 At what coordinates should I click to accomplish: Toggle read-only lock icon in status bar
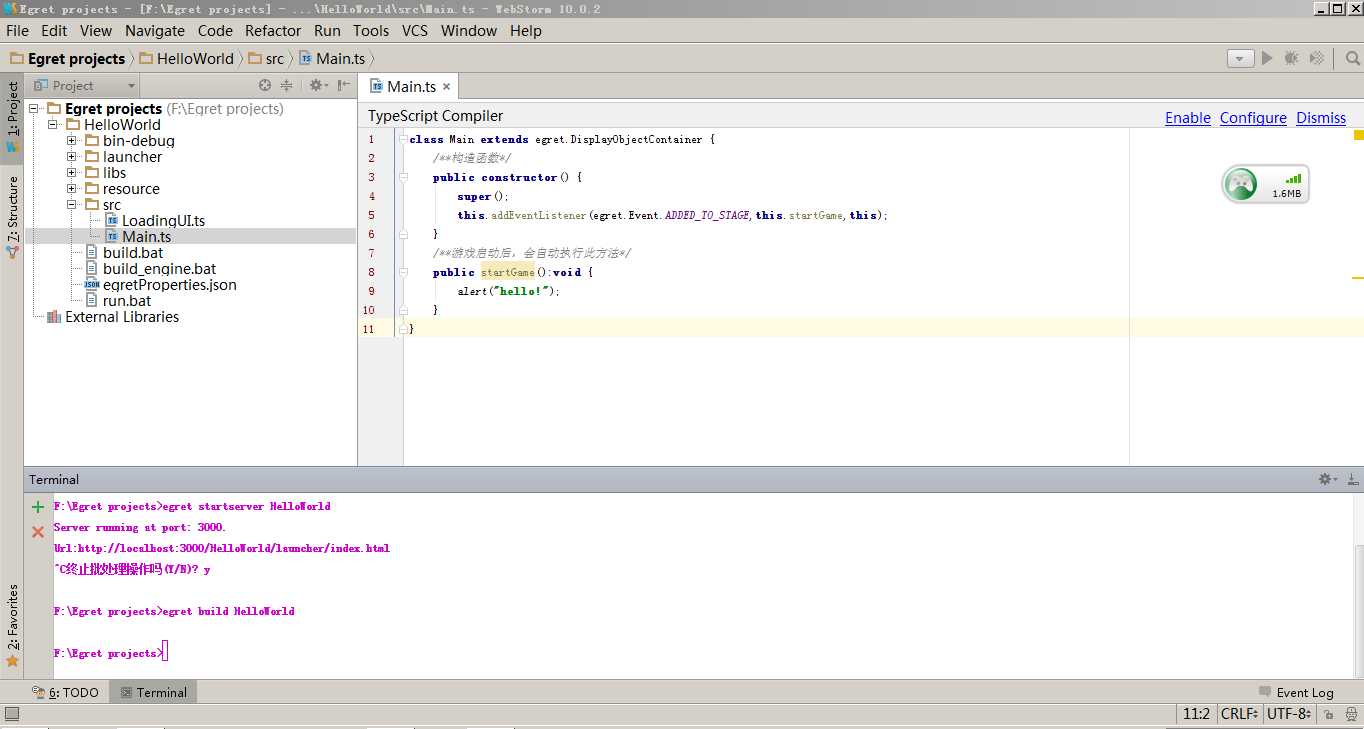click(x=1328, y=714)
